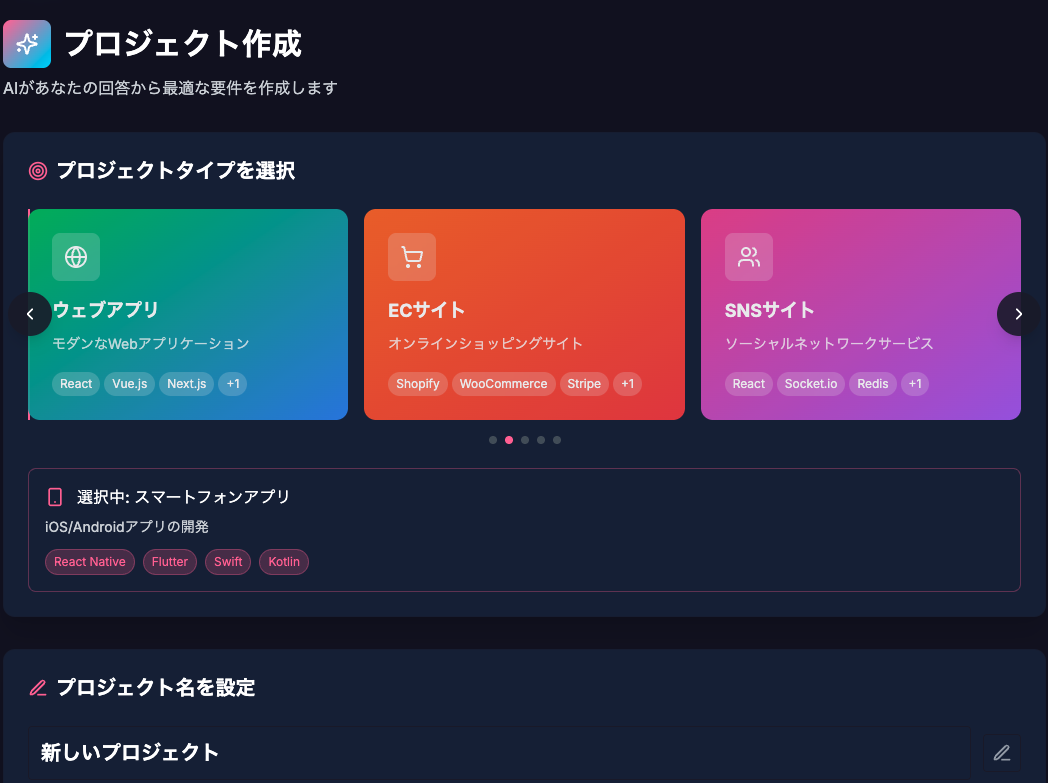This screenshot has width=1048, height=783.
Task: Click the shopping cart icon on ECサイト card
Action: 412,257
